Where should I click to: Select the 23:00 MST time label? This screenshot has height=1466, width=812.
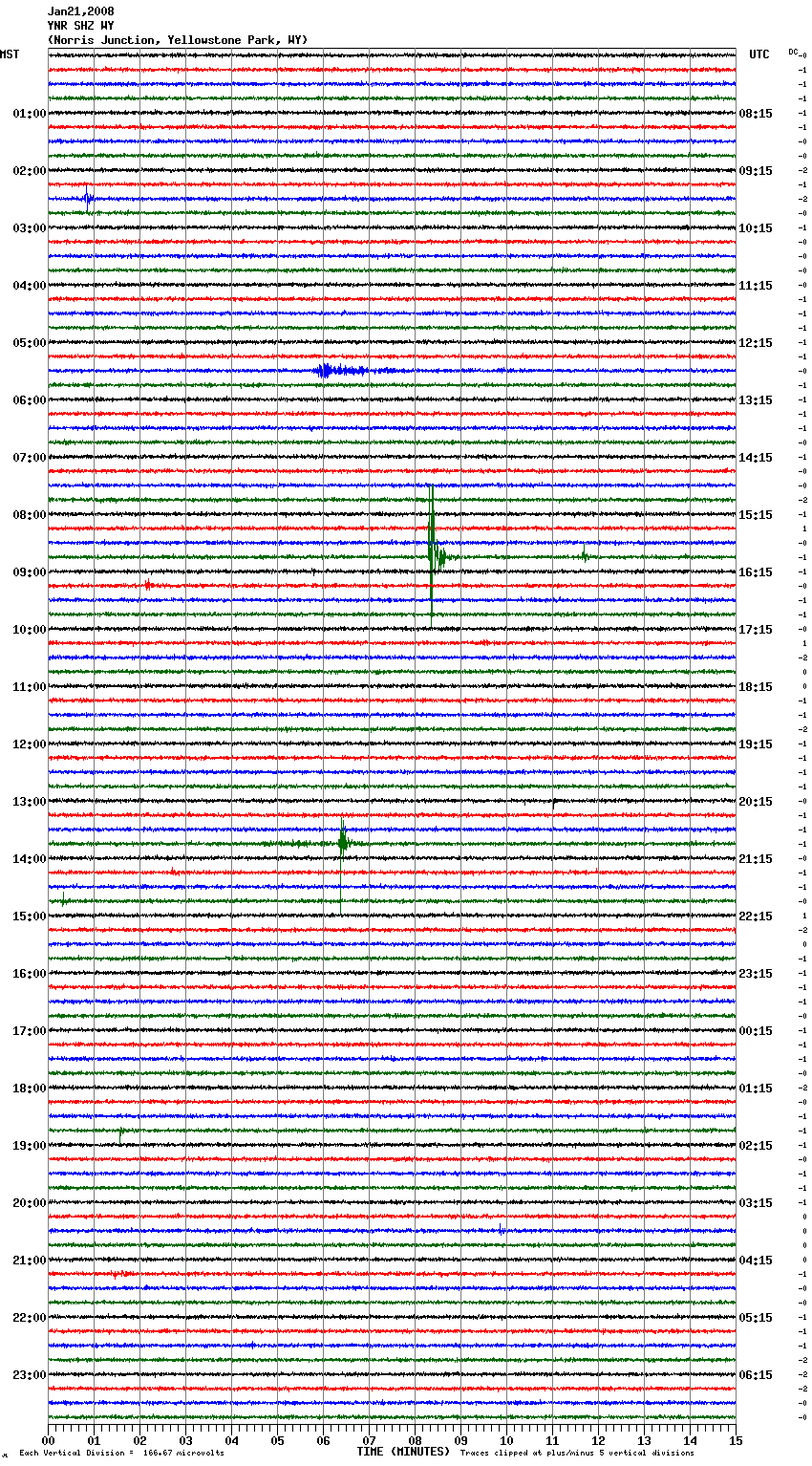[30, 1375]
